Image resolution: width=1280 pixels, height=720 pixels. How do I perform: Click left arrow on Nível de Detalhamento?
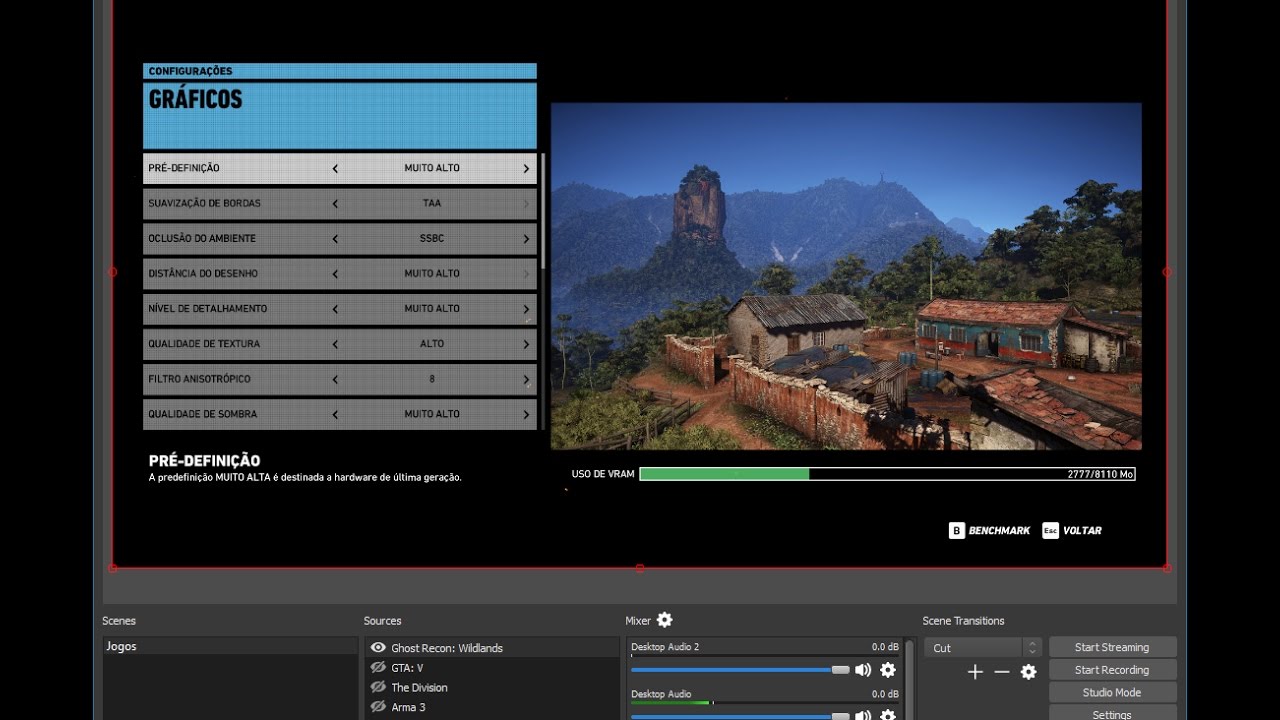pyautogui.click(x=335, y=308)
